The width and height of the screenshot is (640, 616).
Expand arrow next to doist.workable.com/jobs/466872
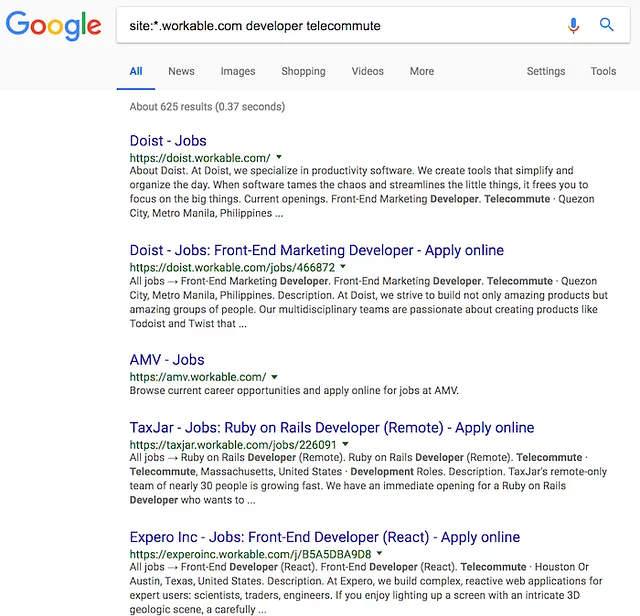343,267
